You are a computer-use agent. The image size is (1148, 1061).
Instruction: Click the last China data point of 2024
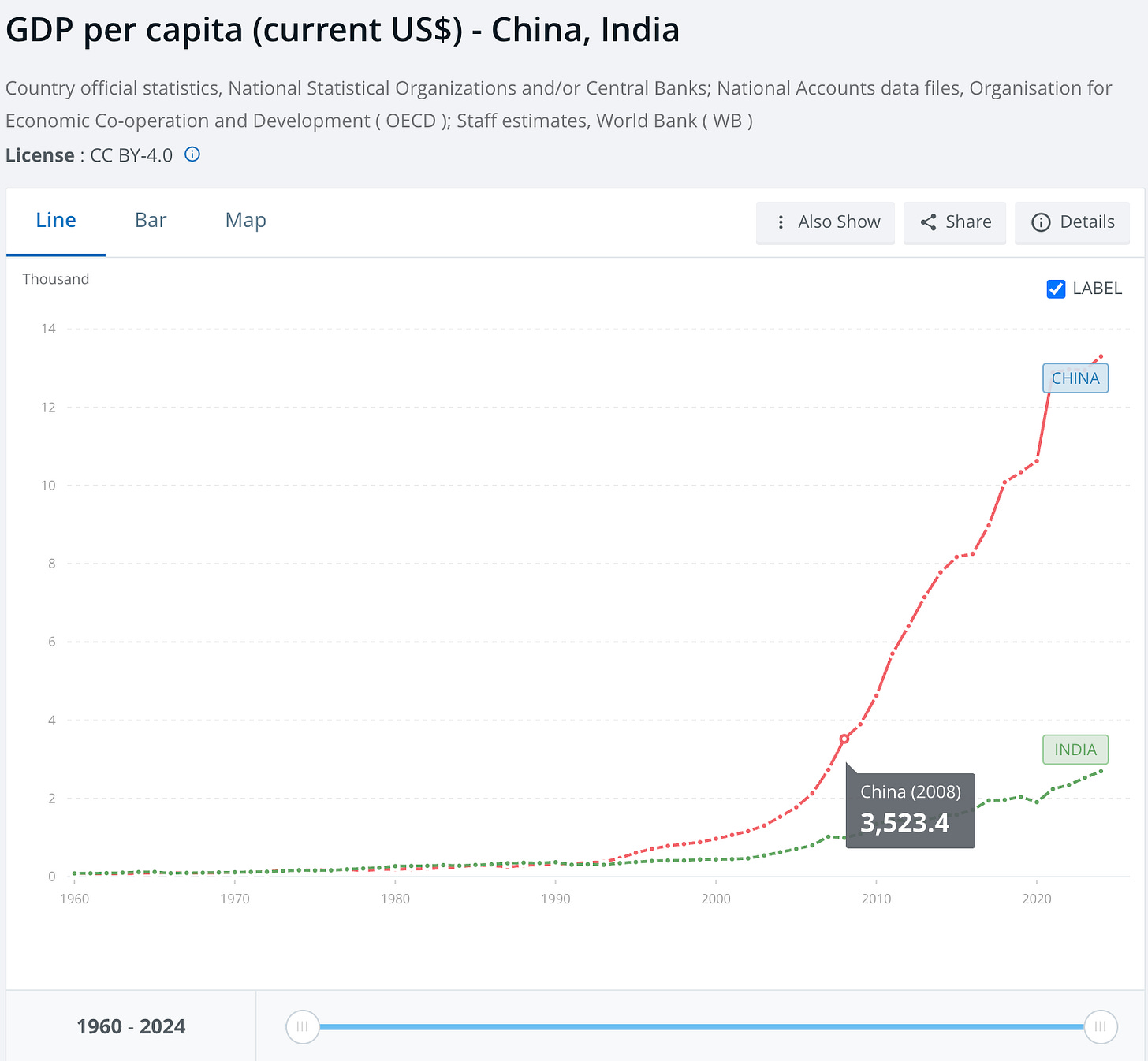[x=1101, y=356]
